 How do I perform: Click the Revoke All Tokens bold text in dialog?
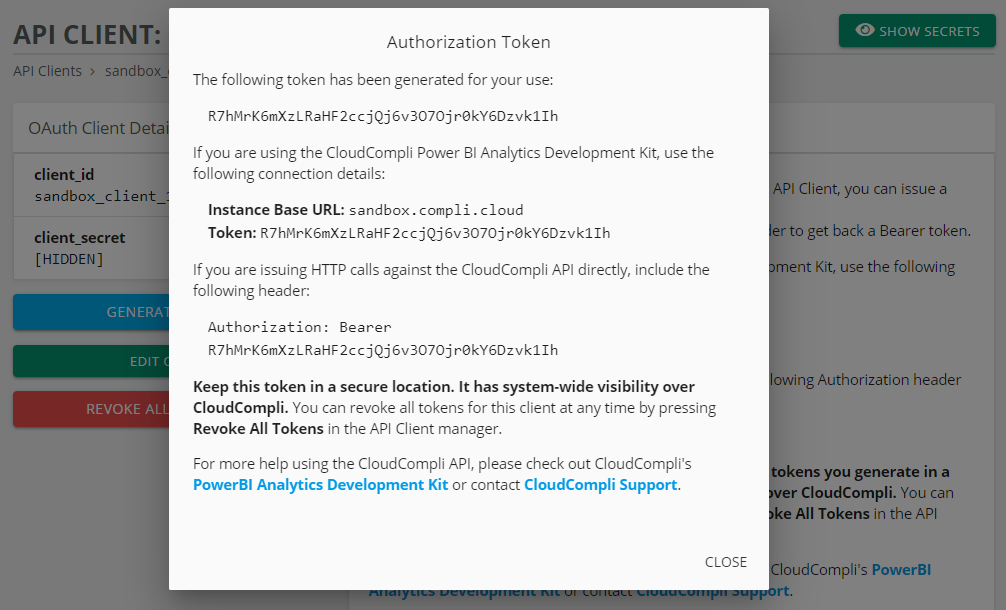258,428
